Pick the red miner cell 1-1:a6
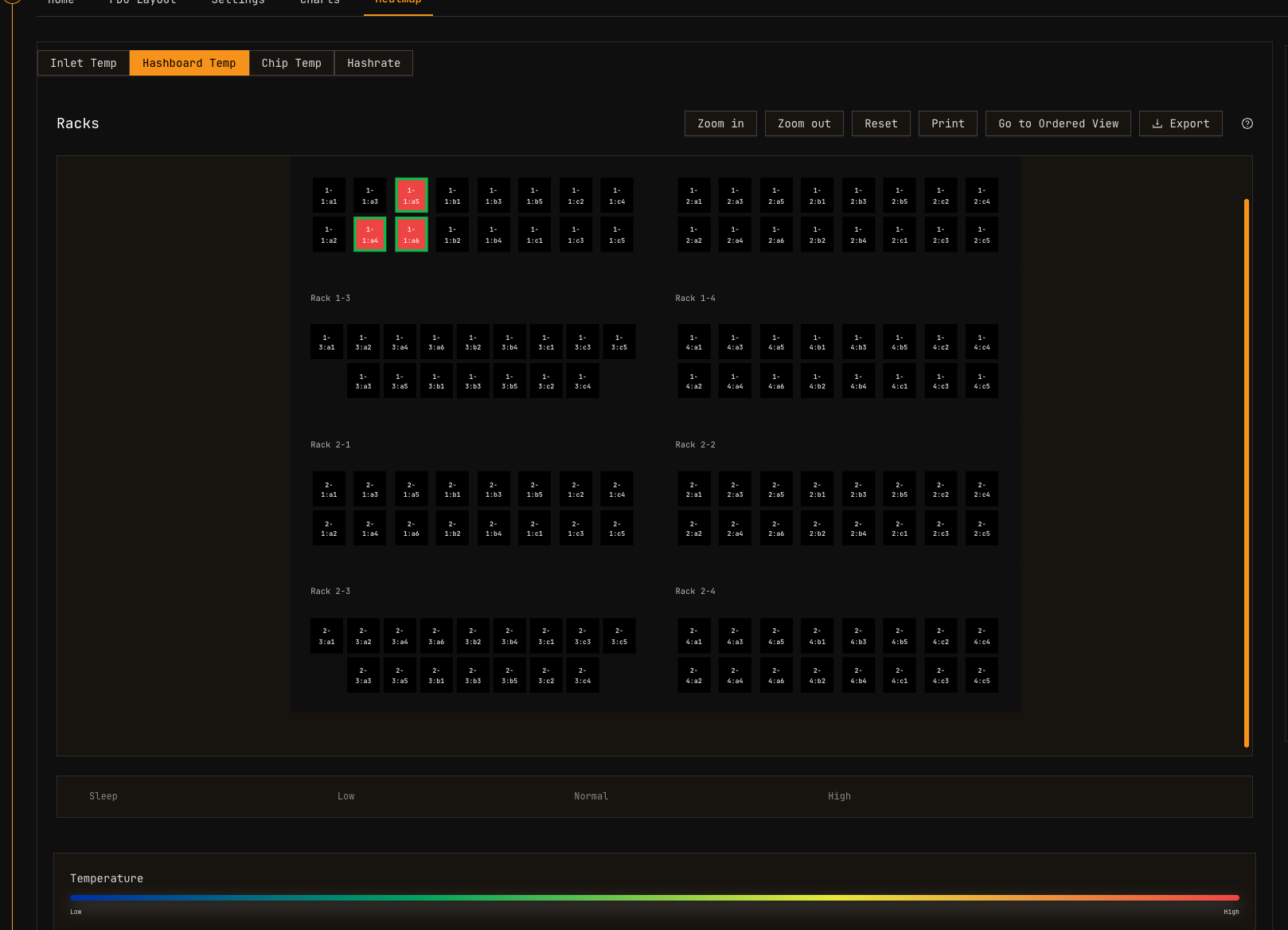Viewport: 1288px width, 930px height. pos(411,234)
